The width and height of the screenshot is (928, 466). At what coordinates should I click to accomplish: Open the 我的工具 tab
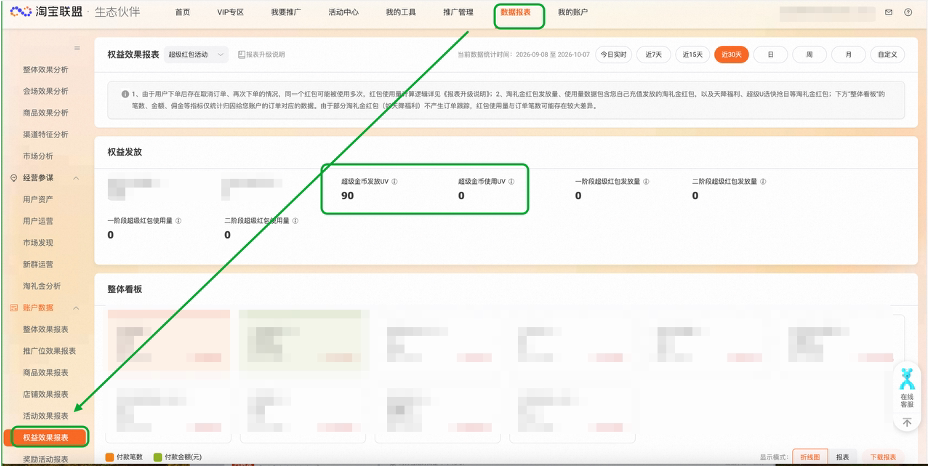pyautogui.click(x=401, y=12)
